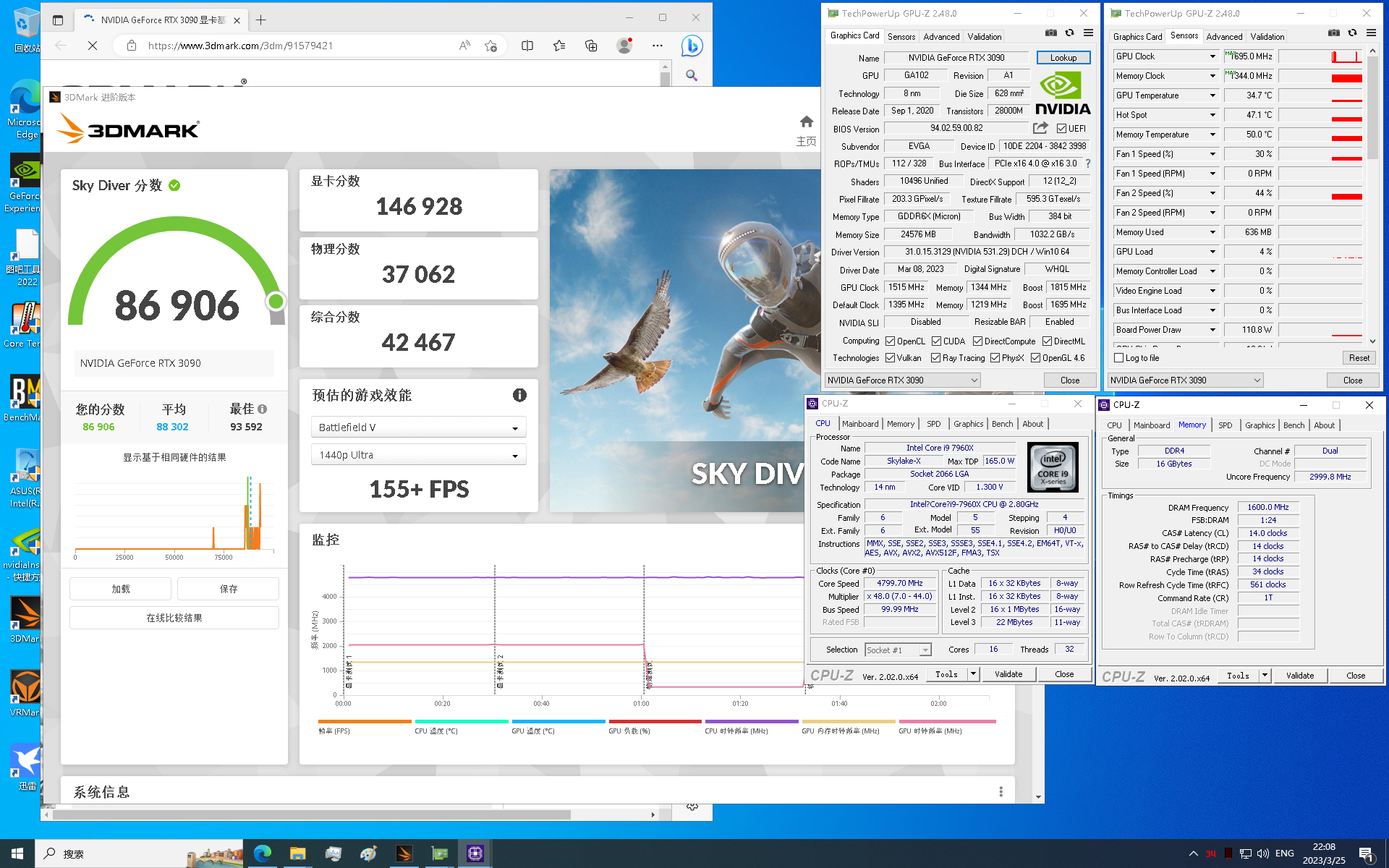Add page to favorites in Edge
The width and height of the screenshot is (1389, 868).
point(490,46)
